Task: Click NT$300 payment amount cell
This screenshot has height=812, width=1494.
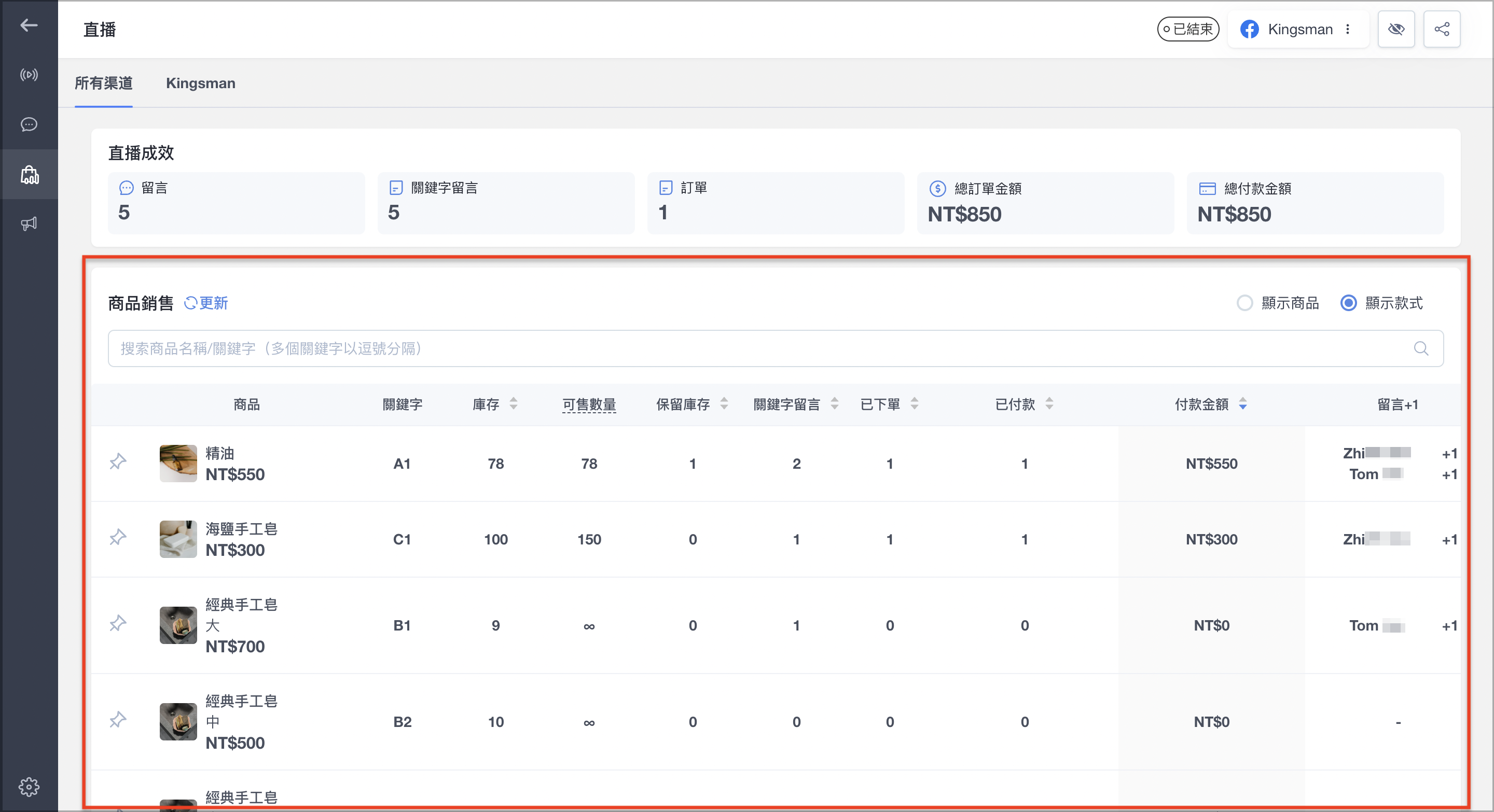Action: 1212,539
